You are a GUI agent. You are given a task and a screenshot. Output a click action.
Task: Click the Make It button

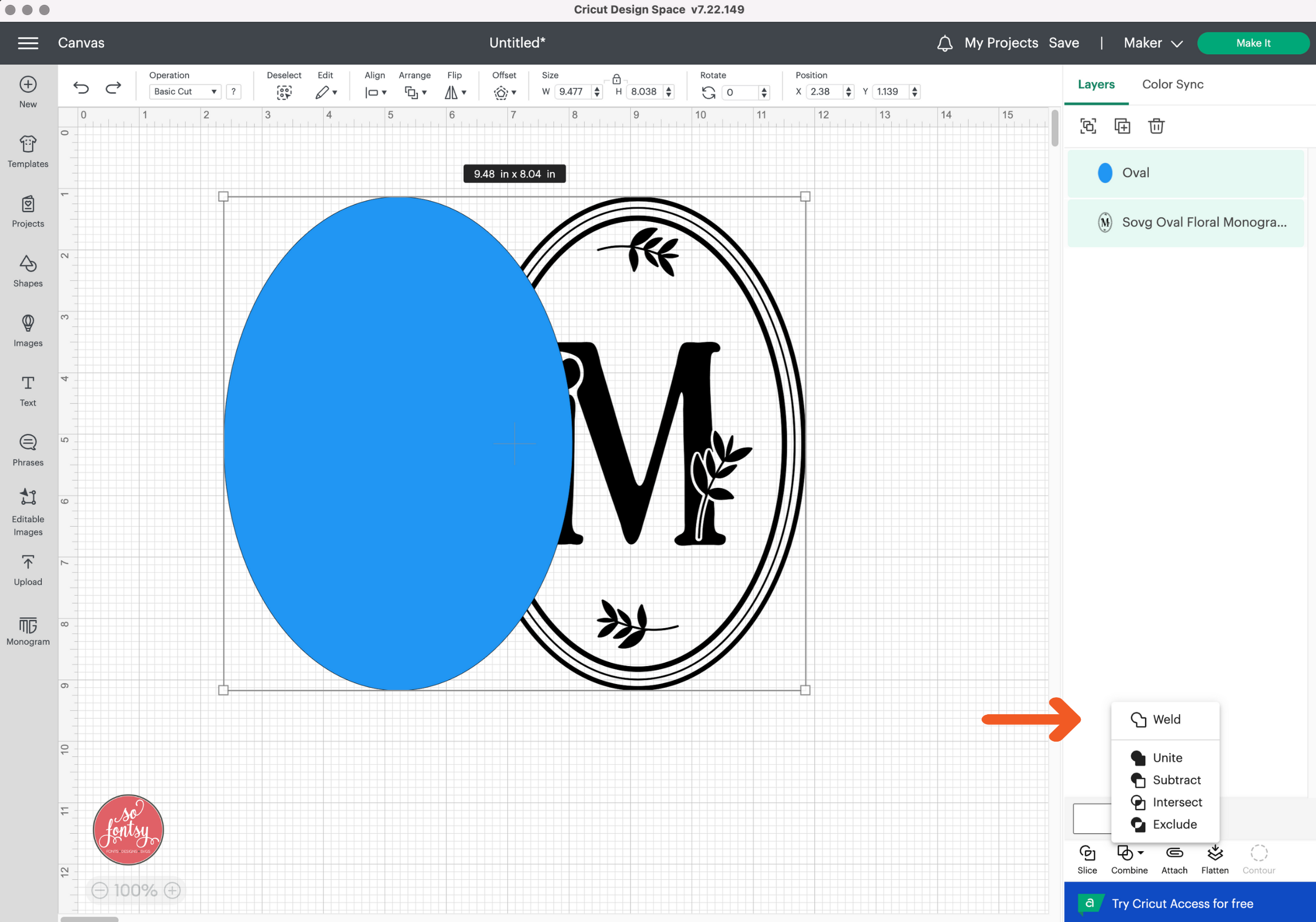point(1253,42)
